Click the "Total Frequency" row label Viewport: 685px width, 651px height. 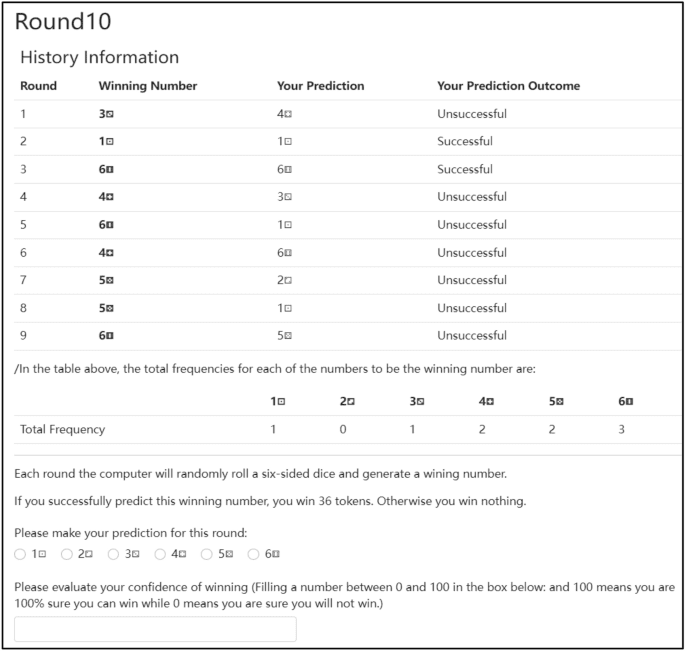tap(62, 430)
